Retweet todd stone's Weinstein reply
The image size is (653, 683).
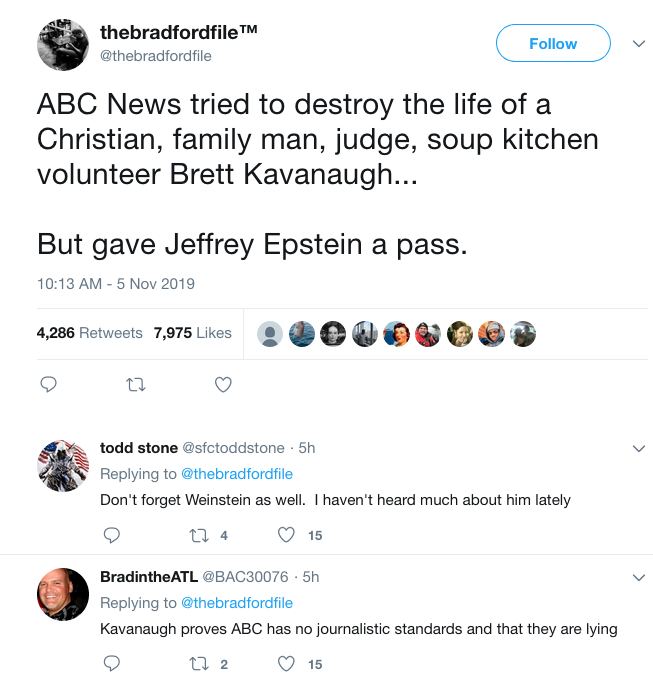(198, 535)
